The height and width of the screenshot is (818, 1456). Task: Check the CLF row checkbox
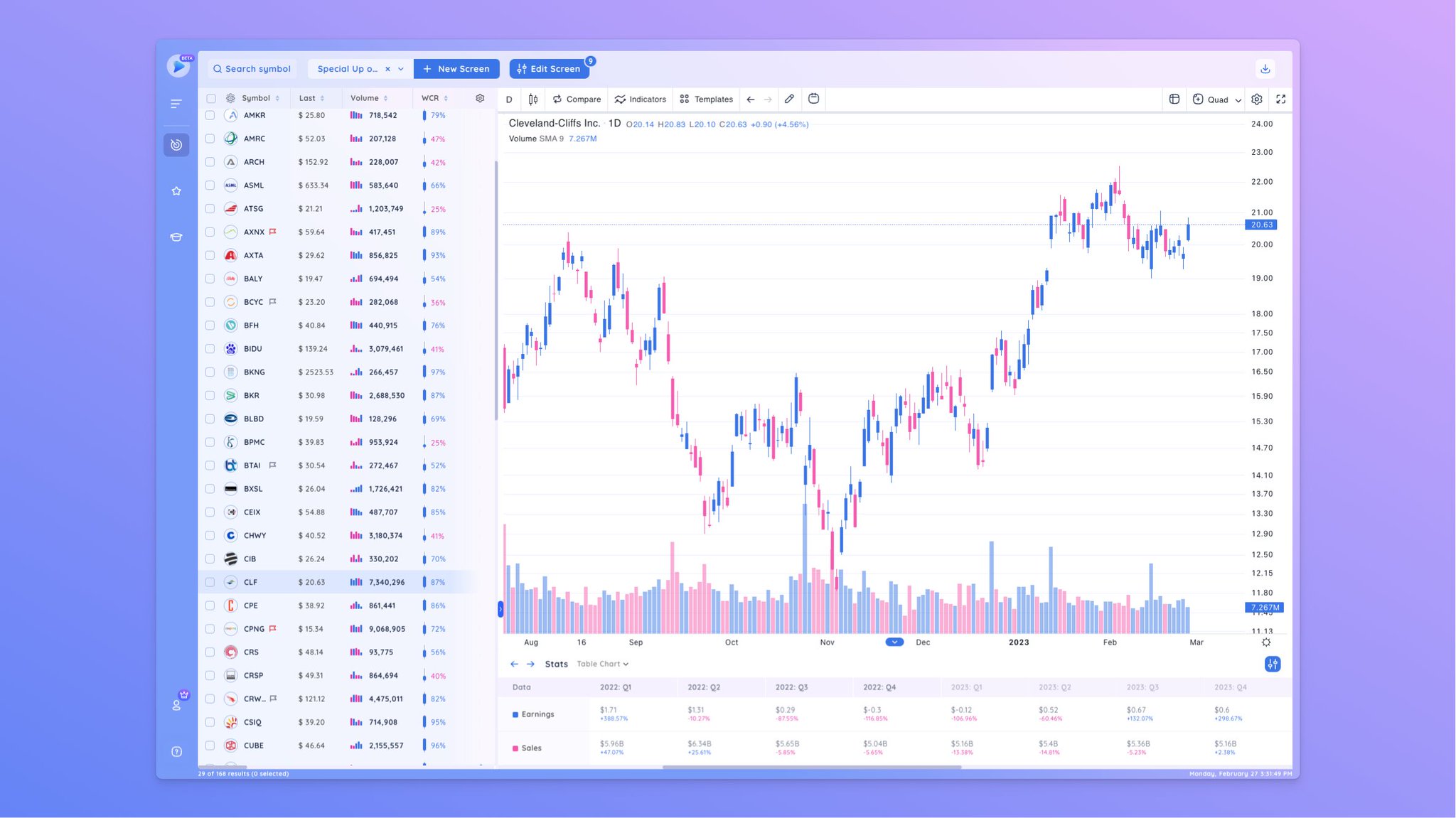coord(210,582)
